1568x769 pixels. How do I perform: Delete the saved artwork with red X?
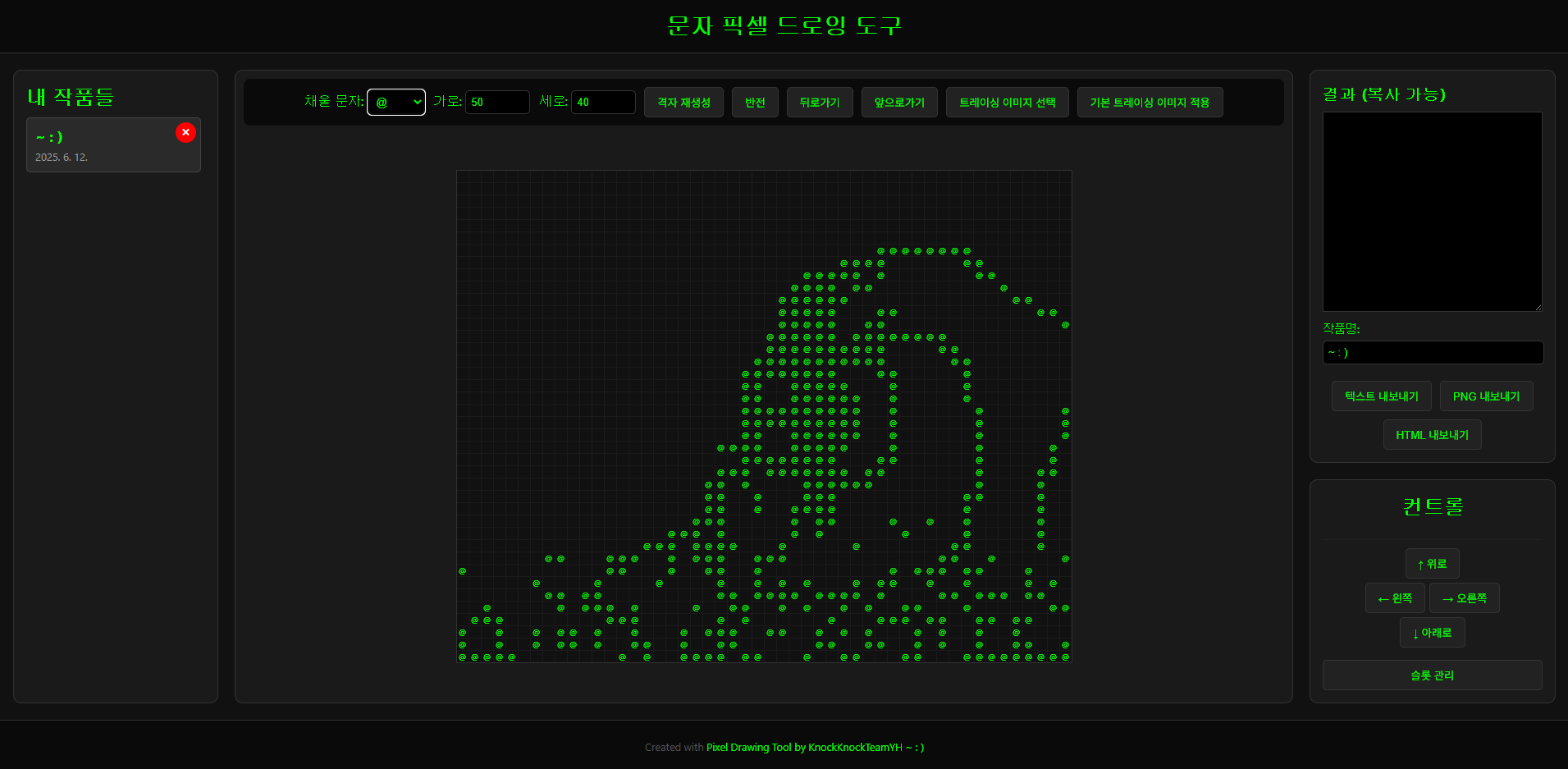pos(185,132)
